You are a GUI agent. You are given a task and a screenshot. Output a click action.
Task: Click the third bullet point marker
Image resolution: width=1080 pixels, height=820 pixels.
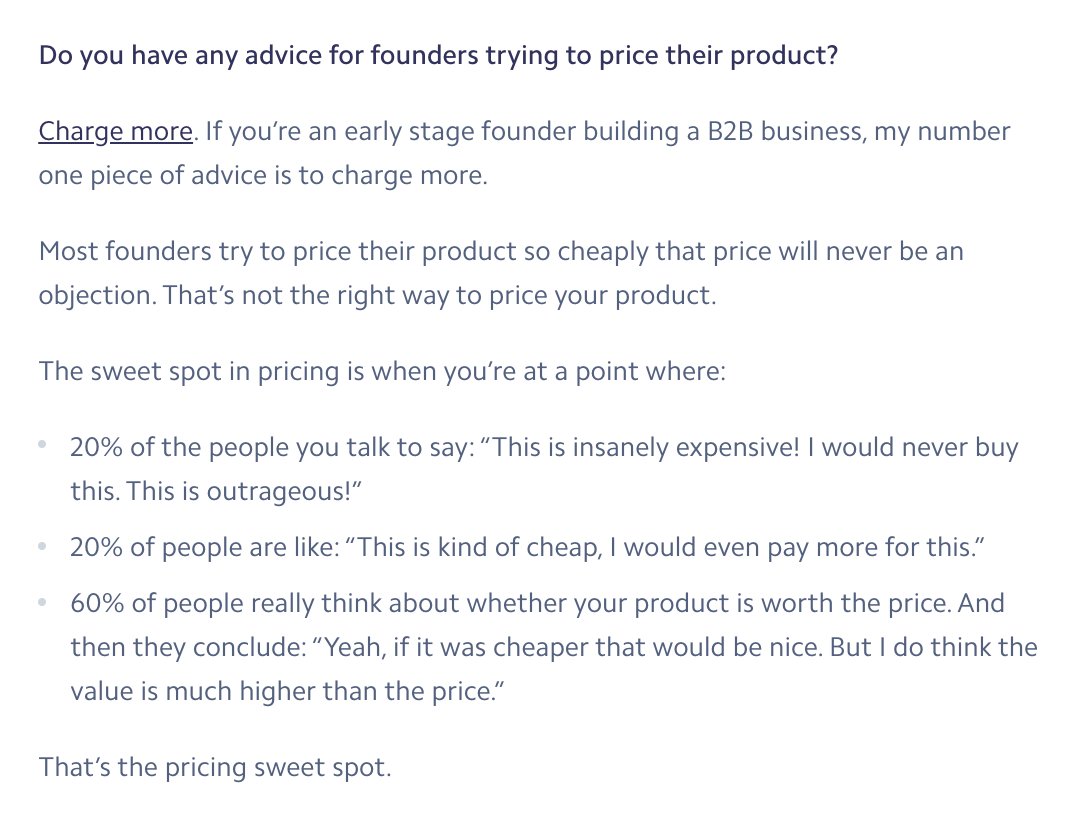coord(43,602)
